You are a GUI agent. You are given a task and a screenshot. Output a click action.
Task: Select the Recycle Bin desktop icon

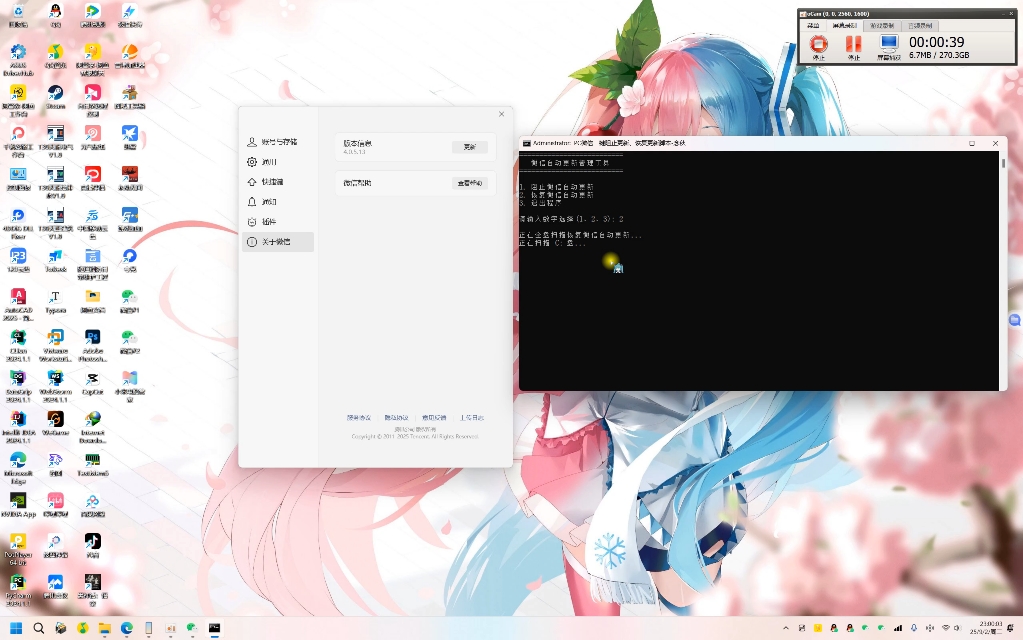point(18,16)
